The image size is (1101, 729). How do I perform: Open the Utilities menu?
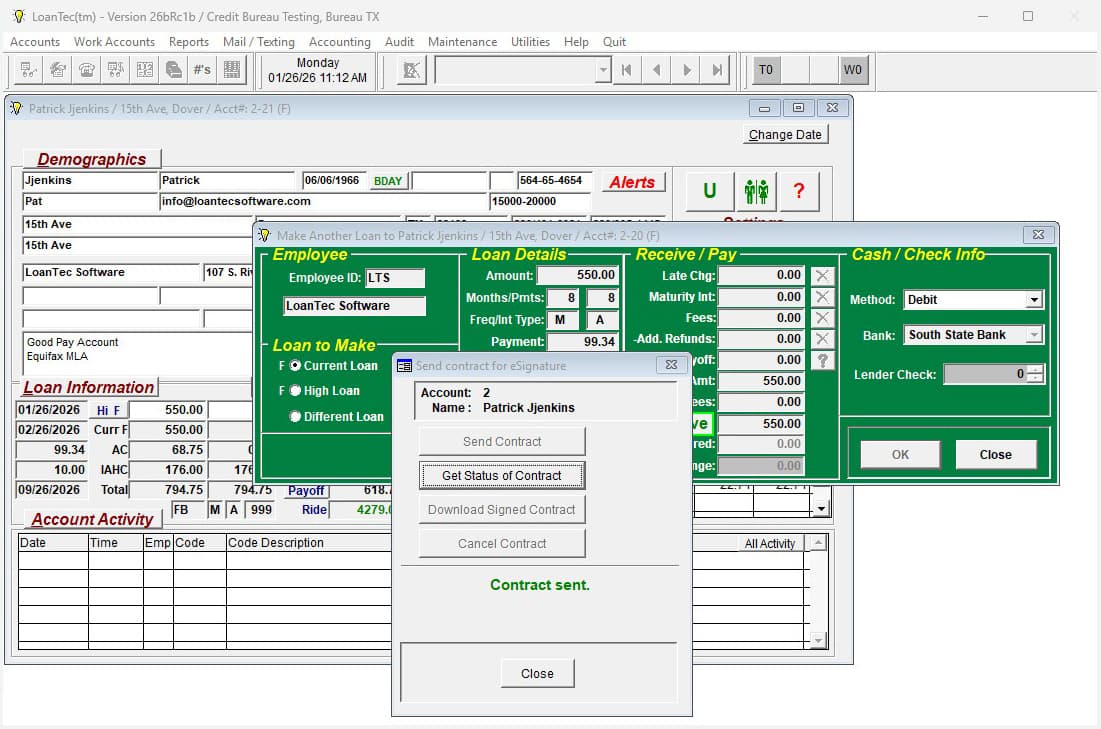click(530, 41)
